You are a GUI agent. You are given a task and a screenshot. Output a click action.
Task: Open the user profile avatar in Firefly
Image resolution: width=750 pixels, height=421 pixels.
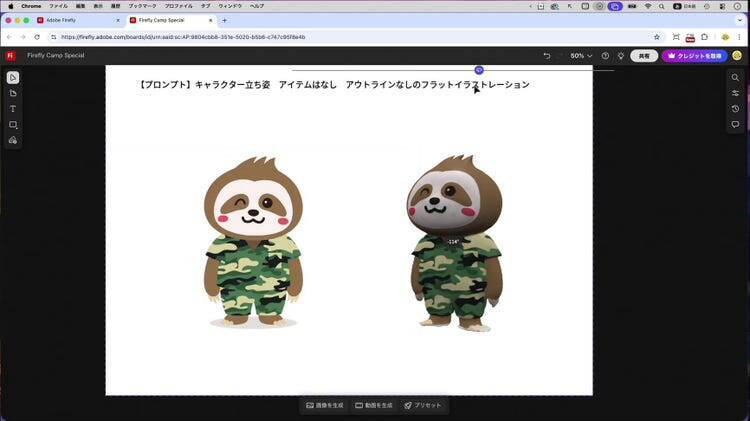pyautogui.click(x=737, y=55)
